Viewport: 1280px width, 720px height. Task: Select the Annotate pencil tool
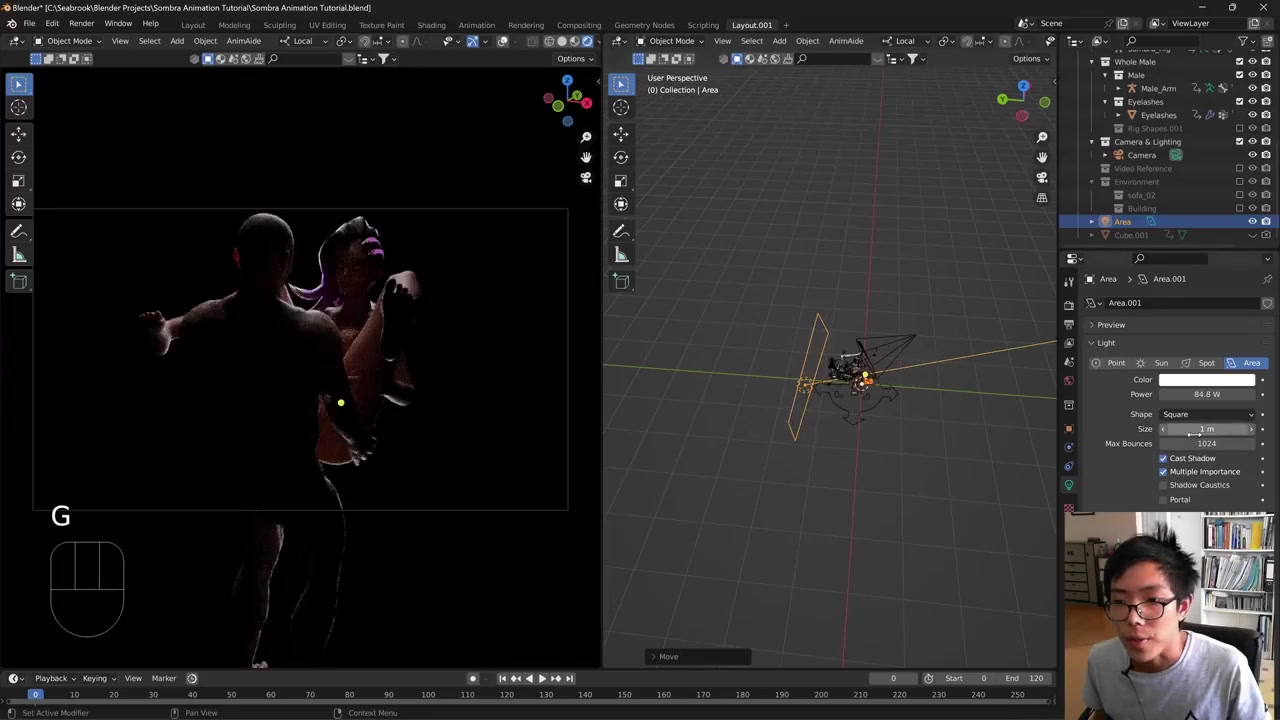(19, 231)
